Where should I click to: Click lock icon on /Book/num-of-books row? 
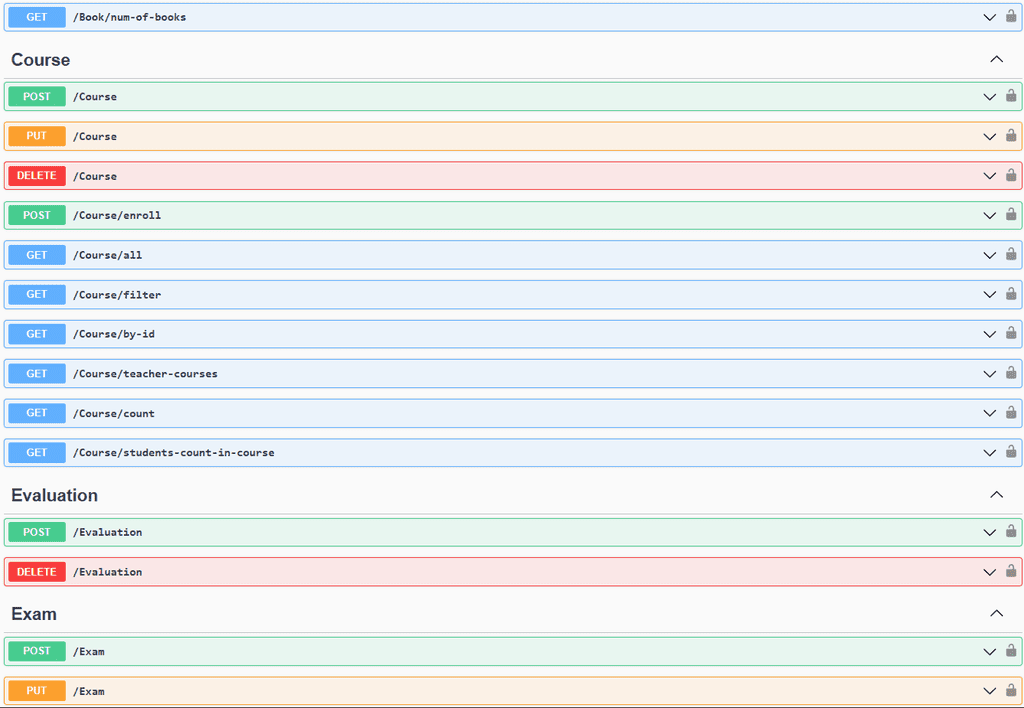tap(1011, 16)
